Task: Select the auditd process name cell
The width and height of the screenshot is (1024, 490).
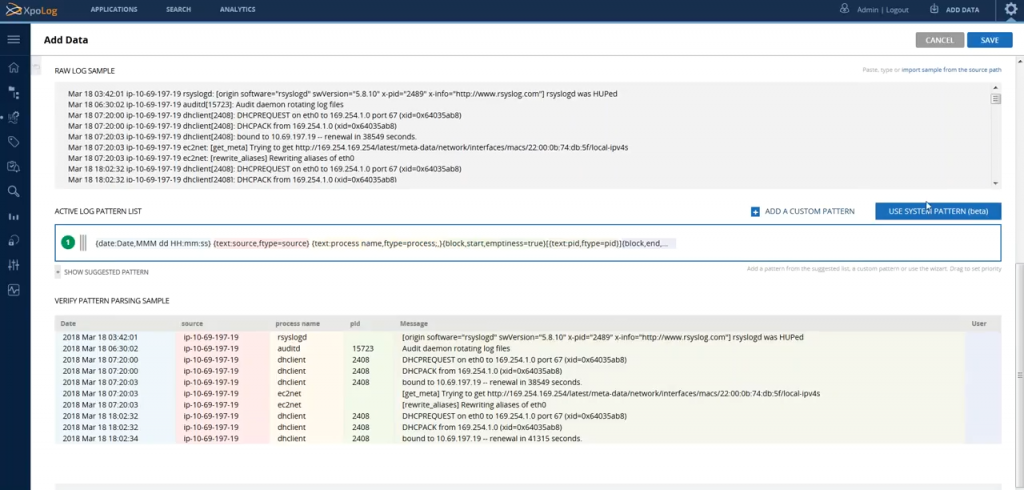Action: 288,348
